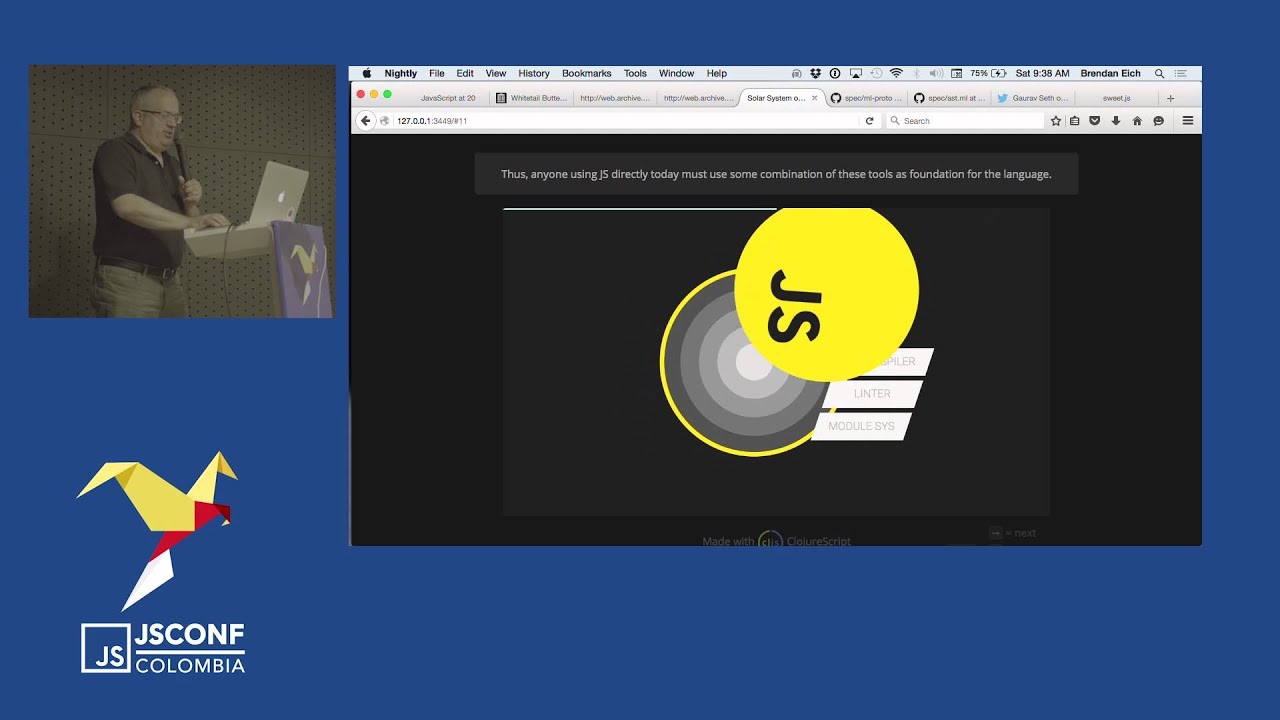Open the AirPlay display menu icon
This screenshot has width=1280, height=720.
856,73
